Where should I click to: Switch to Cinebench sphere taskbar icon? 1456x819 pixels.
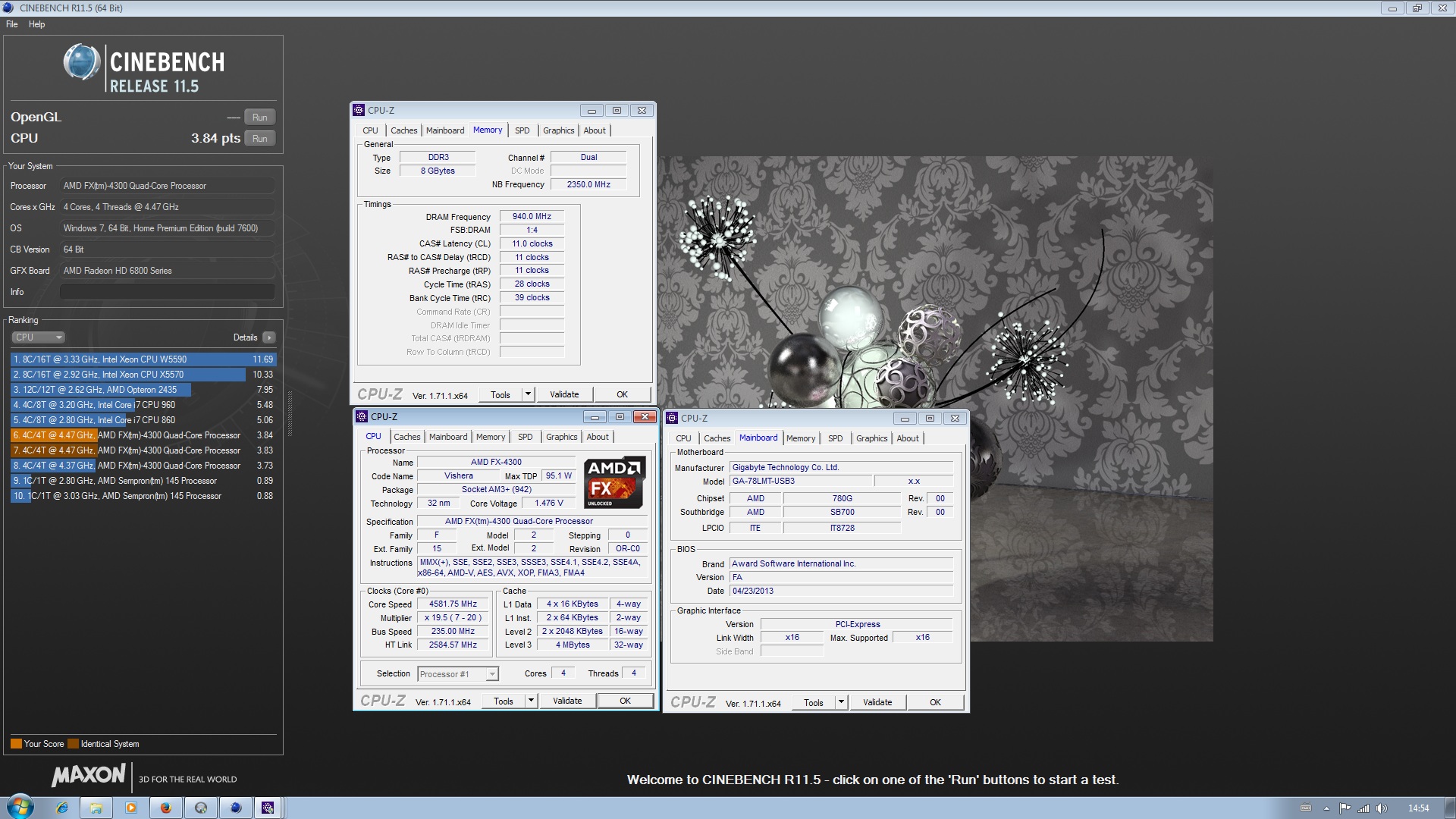pyautogui.click(x=236, y=808)
